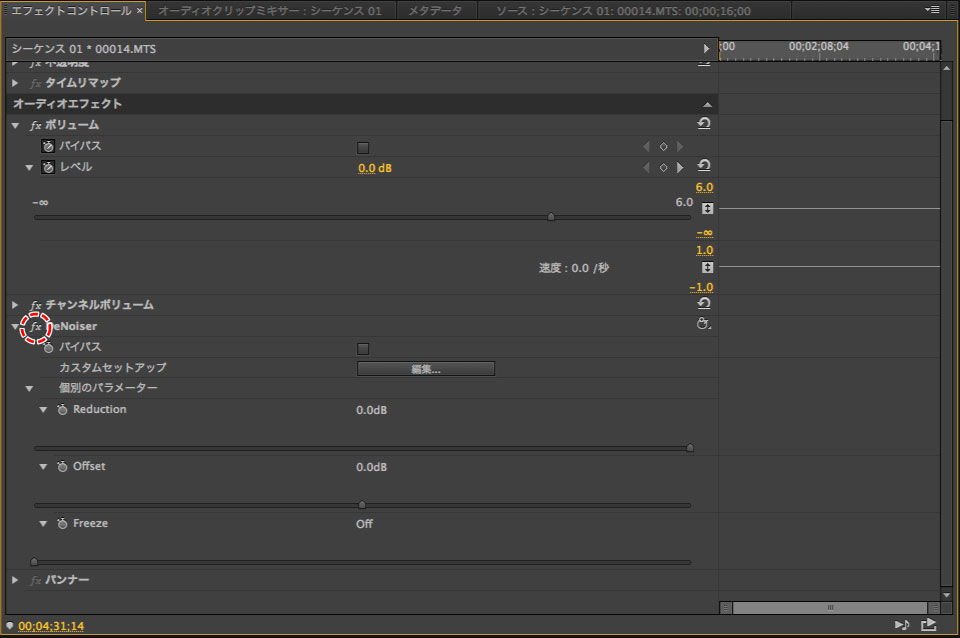The image size is (960, 638).
Task: Click the Reduction stopwatch icon
Action: click(x=62, y=410)
